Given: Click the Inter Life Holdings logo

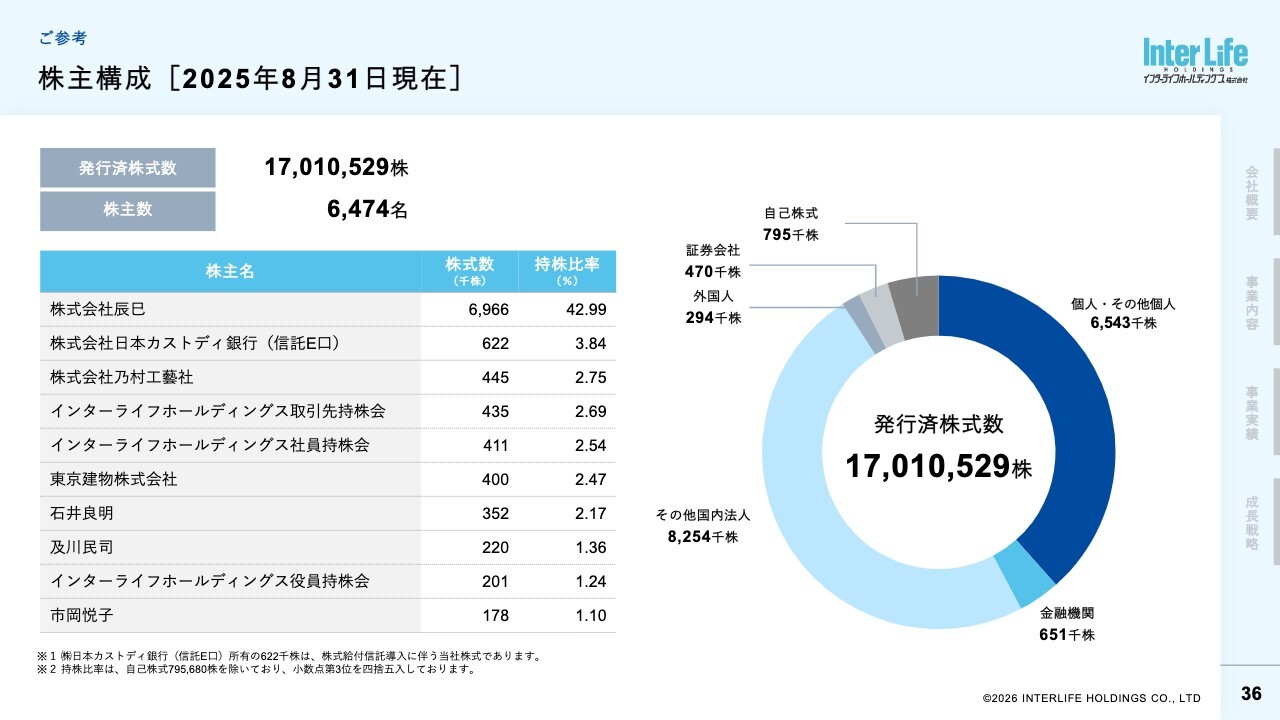Looking at the screenshot, I should [1195, 60].
